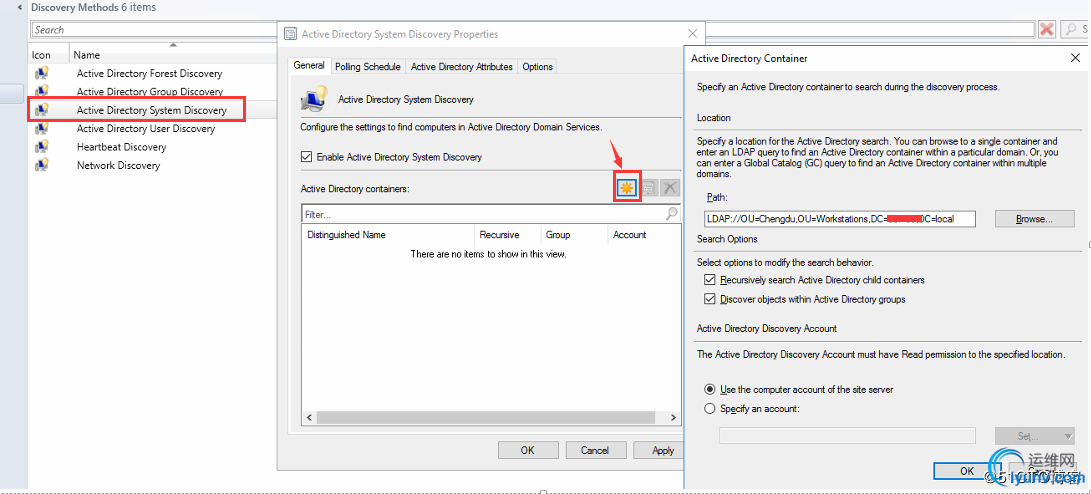Click the search magnifier button at top right
This screenshot has width=1091, height=494.
coord(1072,29)
